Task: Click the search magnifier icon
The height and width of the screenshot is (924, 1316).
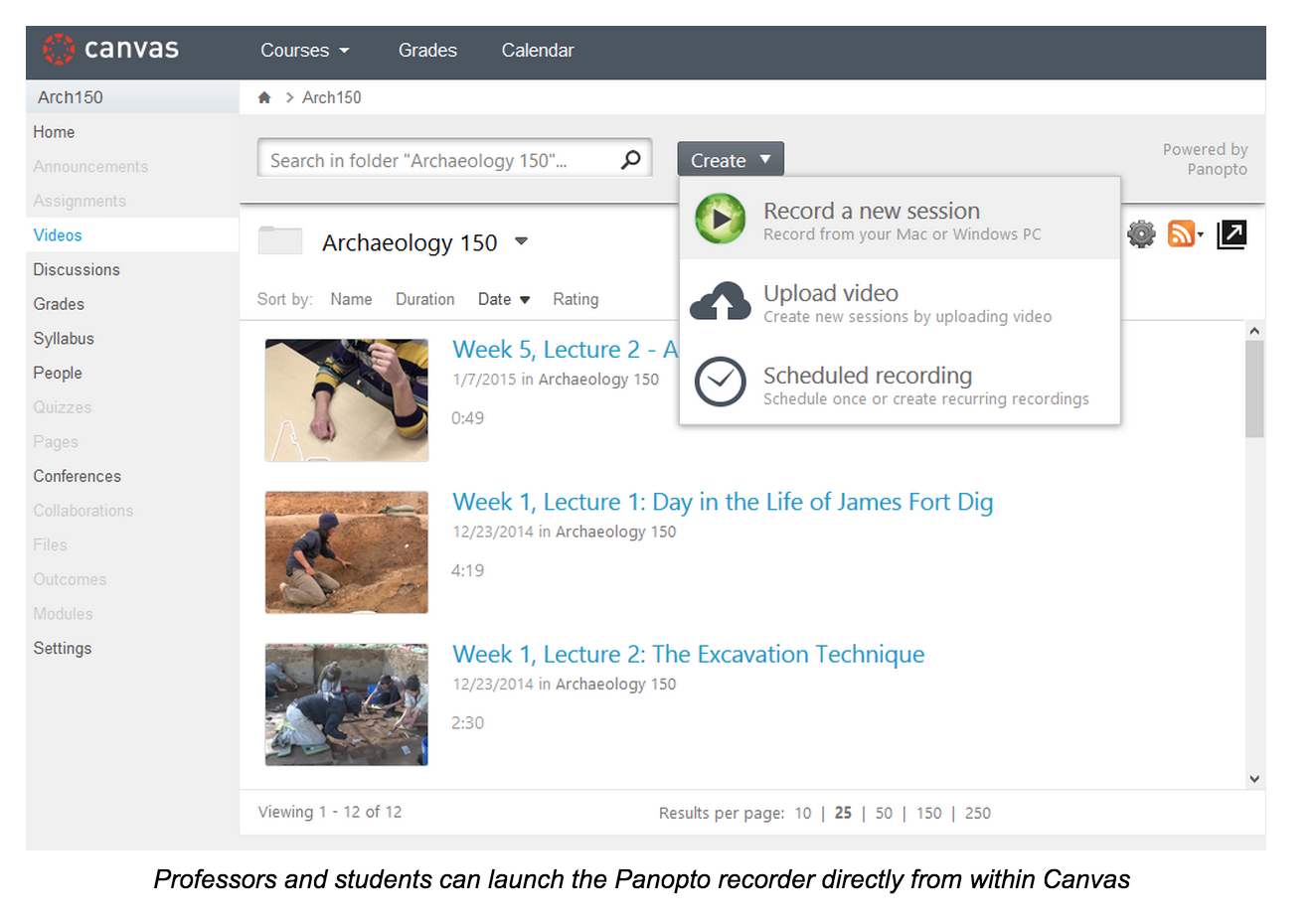Action: click(x=630, y=159)
